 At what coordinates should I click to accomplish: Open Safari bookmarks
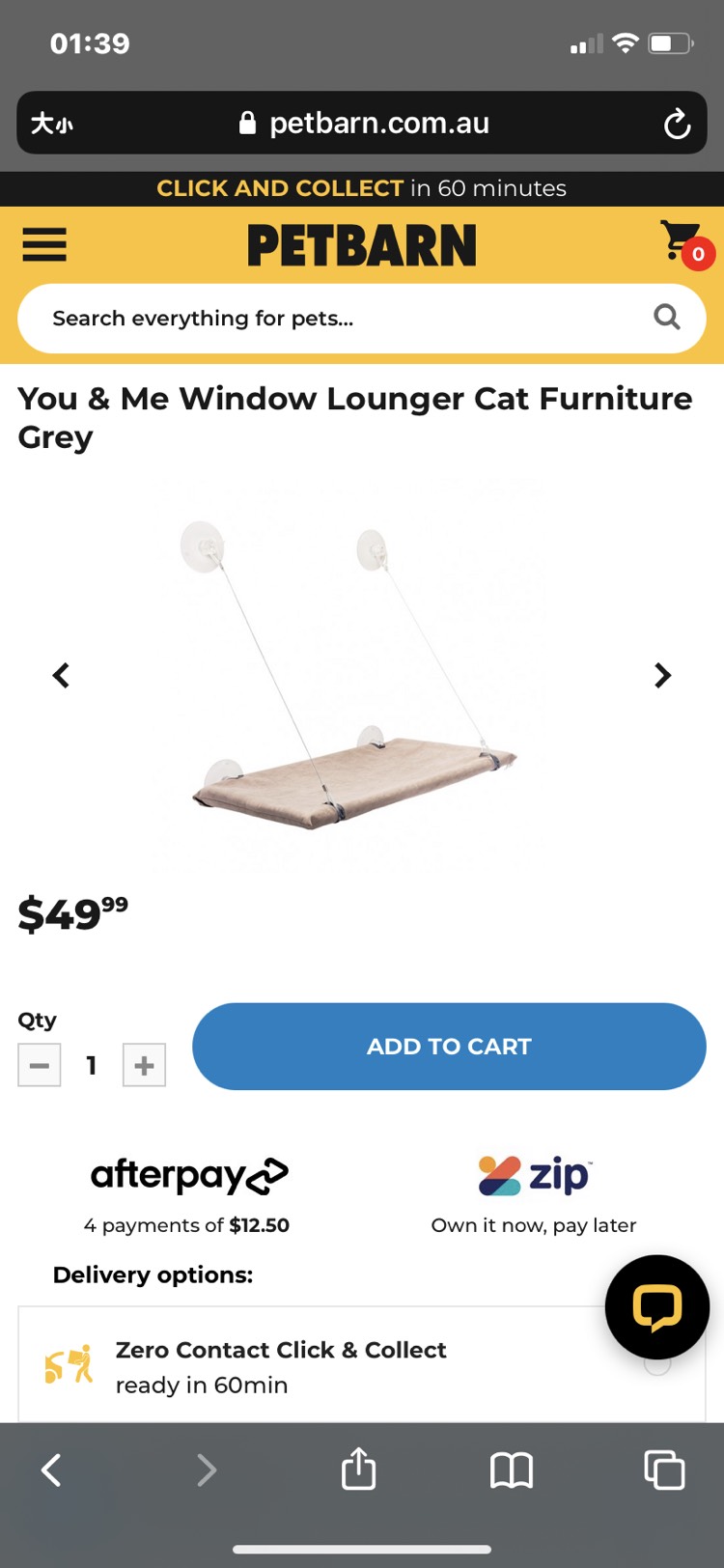pos(512,1470)
